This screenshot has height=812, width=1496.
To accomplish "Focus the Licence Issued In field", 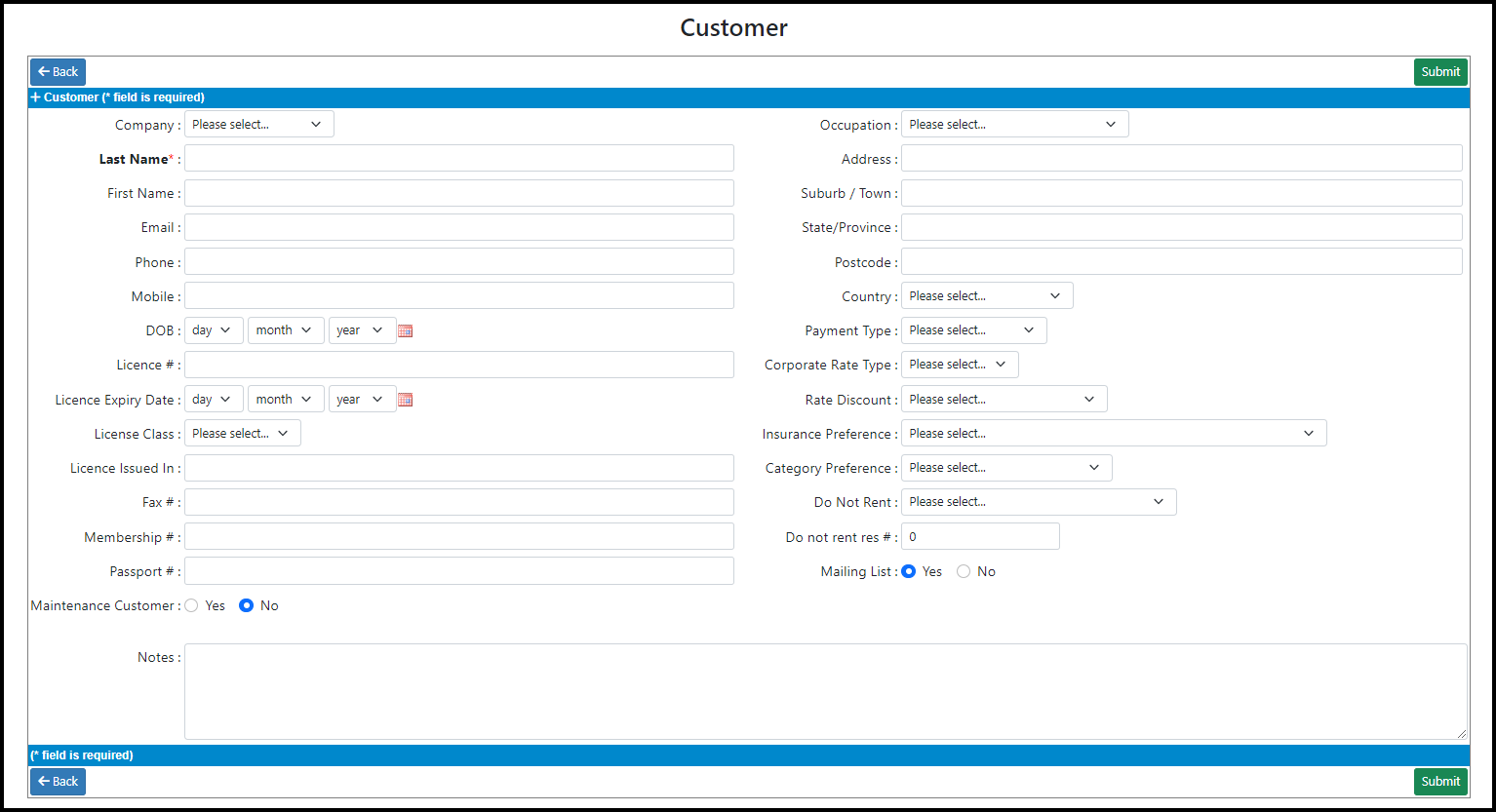I will click(x=459, y=468).
